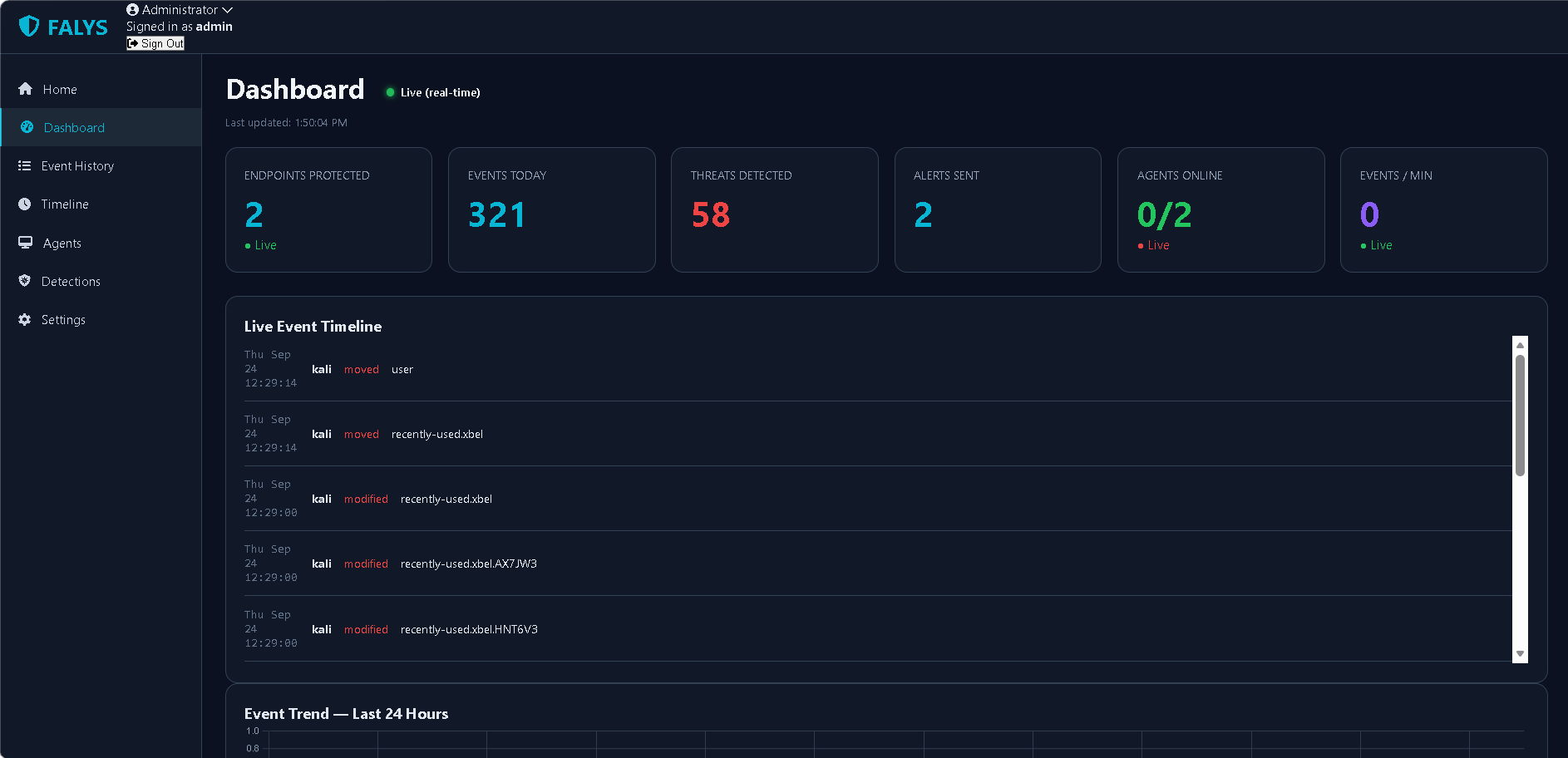Click the FALYS brand name
Image resolution: width=1568 pixels, height=758 pixels.
(x=77, y=27)
